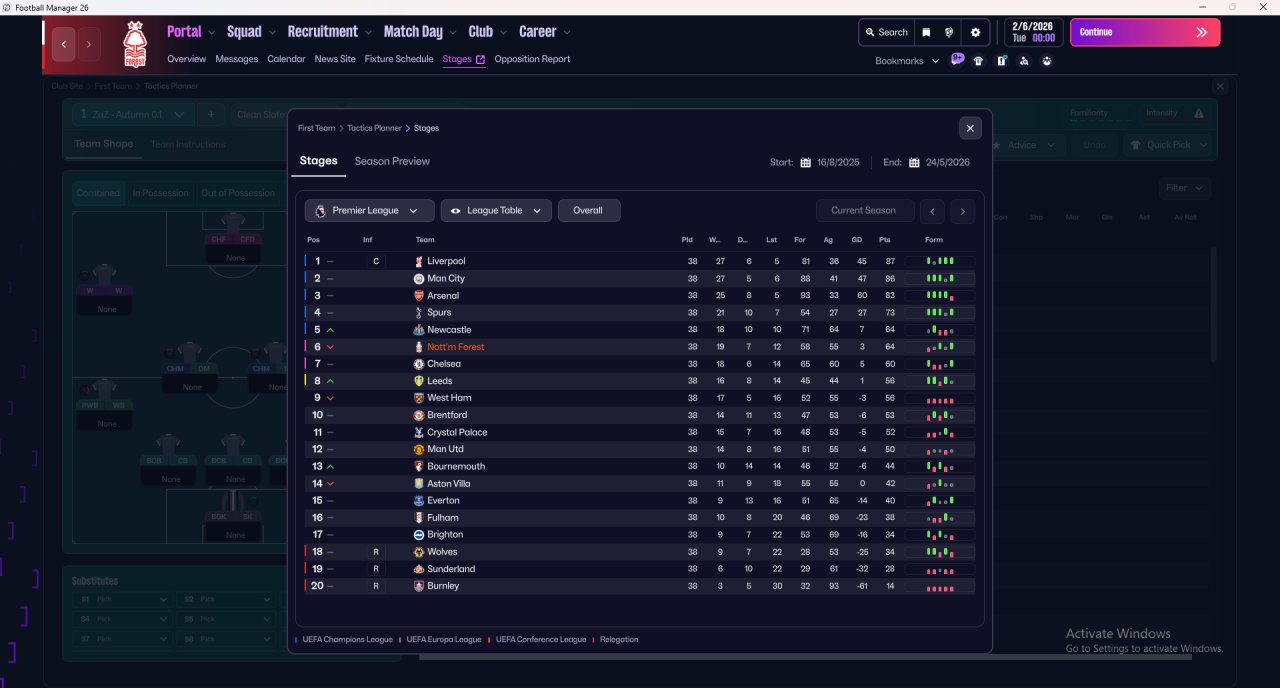
Task: Click the Chelsea club badge
Action: pyautogui.click(x=419, y=364)
